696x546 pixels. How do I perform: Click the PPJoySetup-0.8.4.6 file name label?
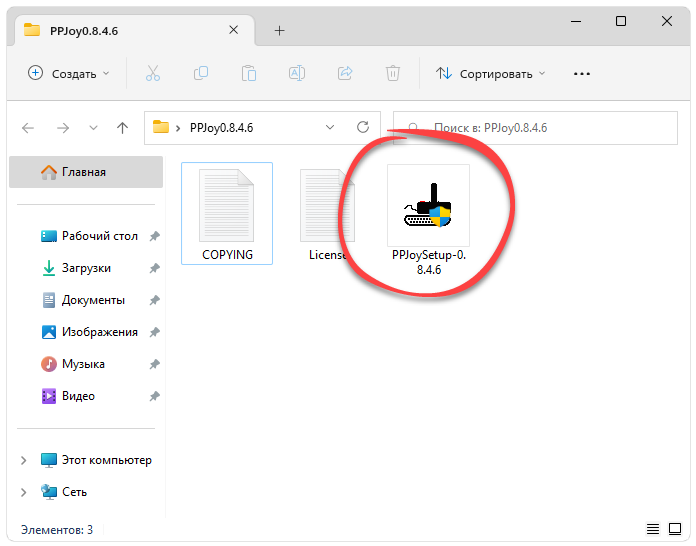[429, 262]
